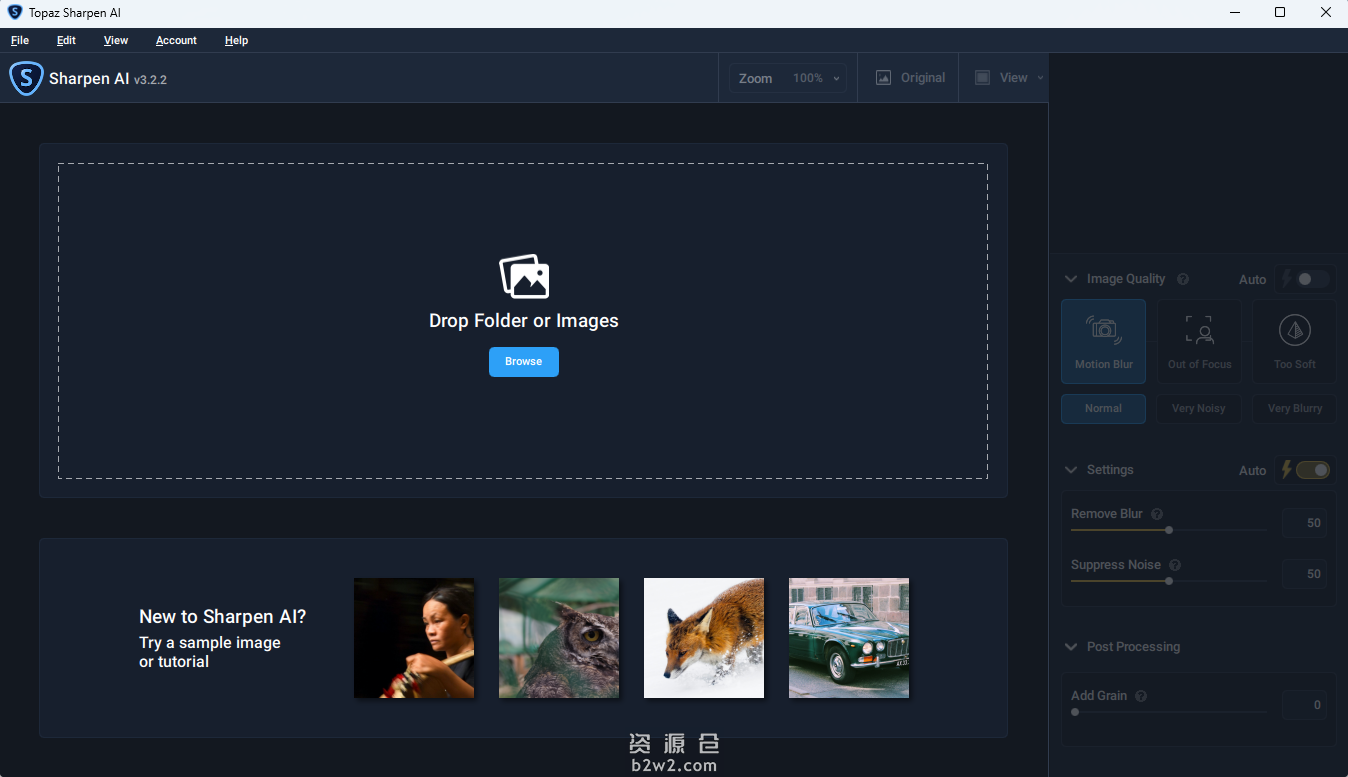Open the Account menu
The height and width of the screenshot is (777, 1348).
click(x=176, y=40)
